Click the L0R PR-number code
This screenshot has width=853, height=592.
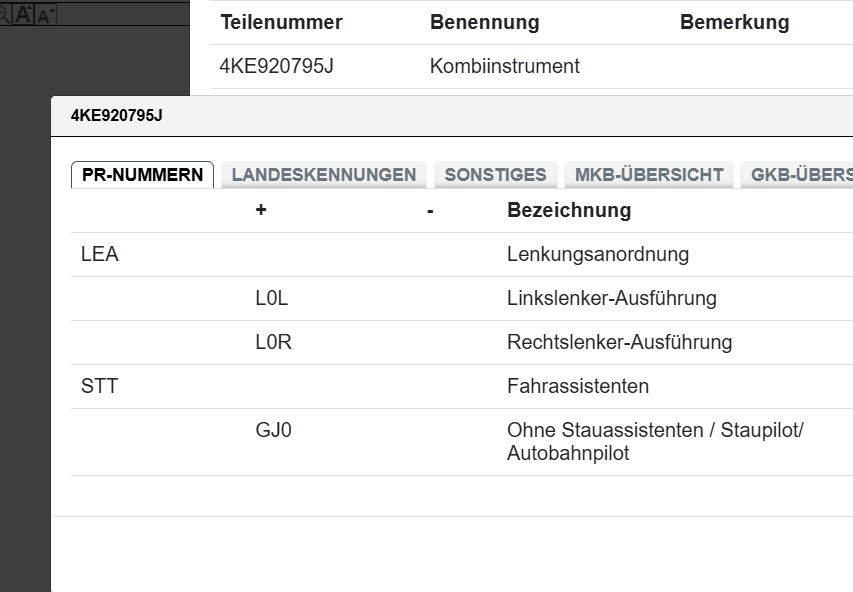(x=273, y=343)
